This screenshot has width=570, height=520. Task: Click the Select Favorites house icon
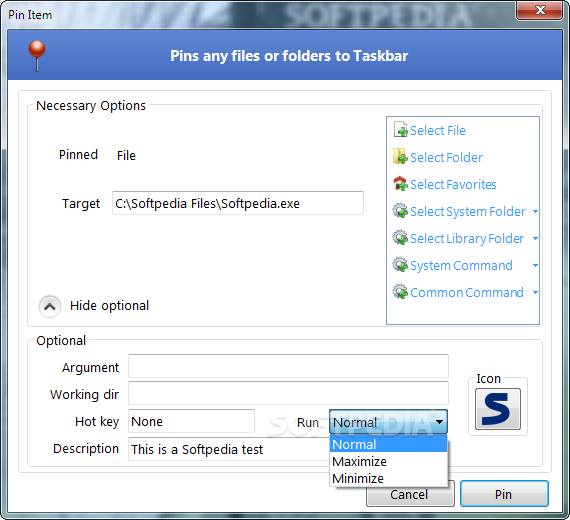pyautogui.click(x=400, y=184)
